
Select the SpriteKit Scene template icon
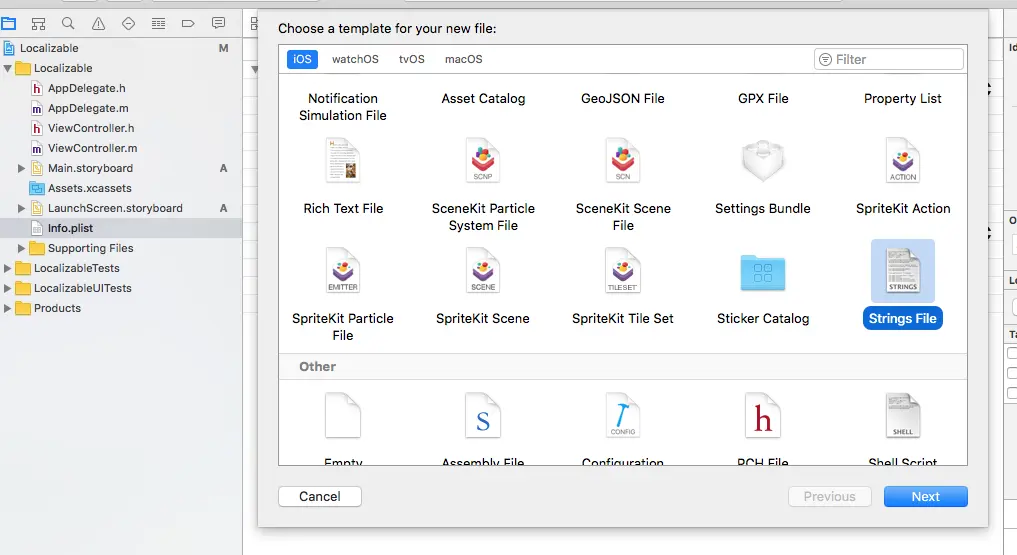483,271
